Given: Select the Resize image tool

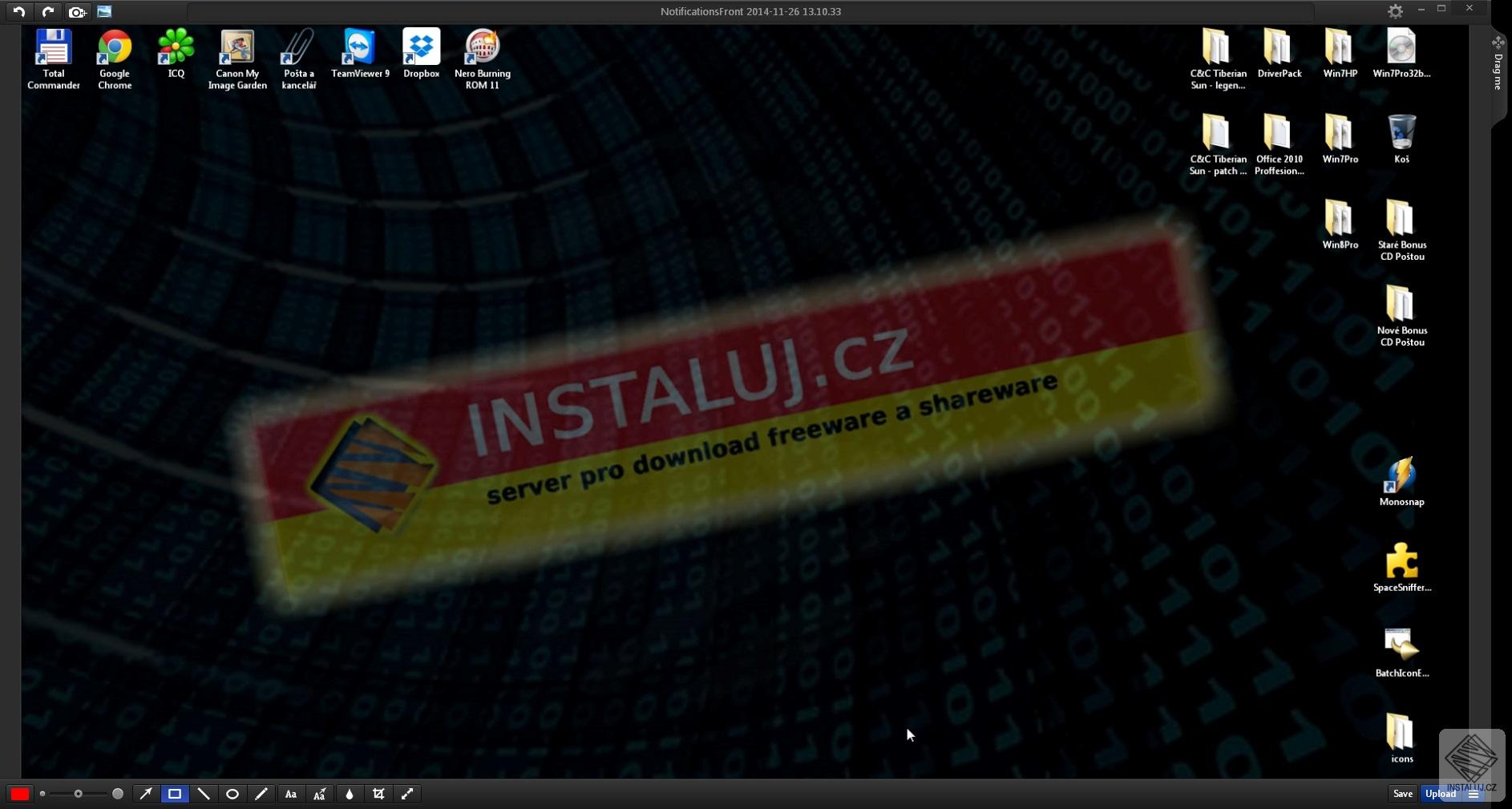Looking at the screenshot, I should click(407, 794).
